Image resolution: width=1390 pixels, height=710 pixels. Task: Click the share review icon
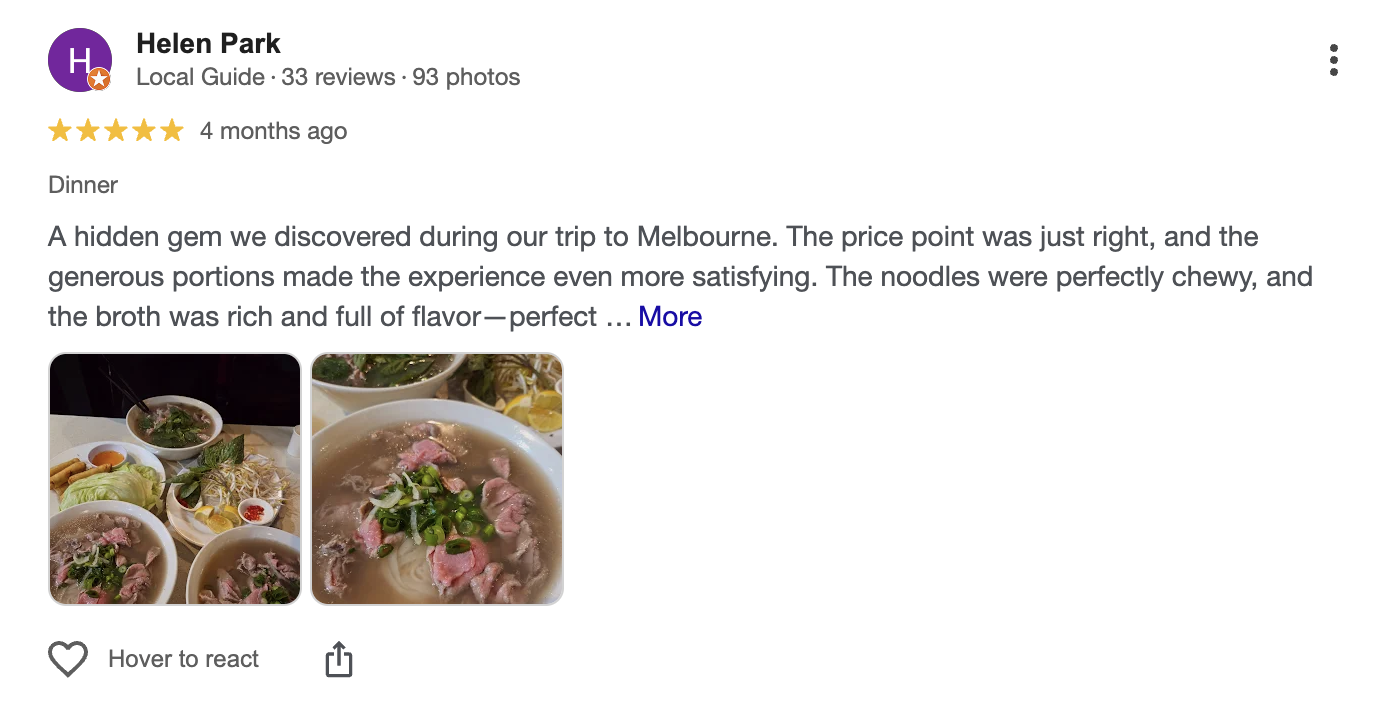coord(339,659)
